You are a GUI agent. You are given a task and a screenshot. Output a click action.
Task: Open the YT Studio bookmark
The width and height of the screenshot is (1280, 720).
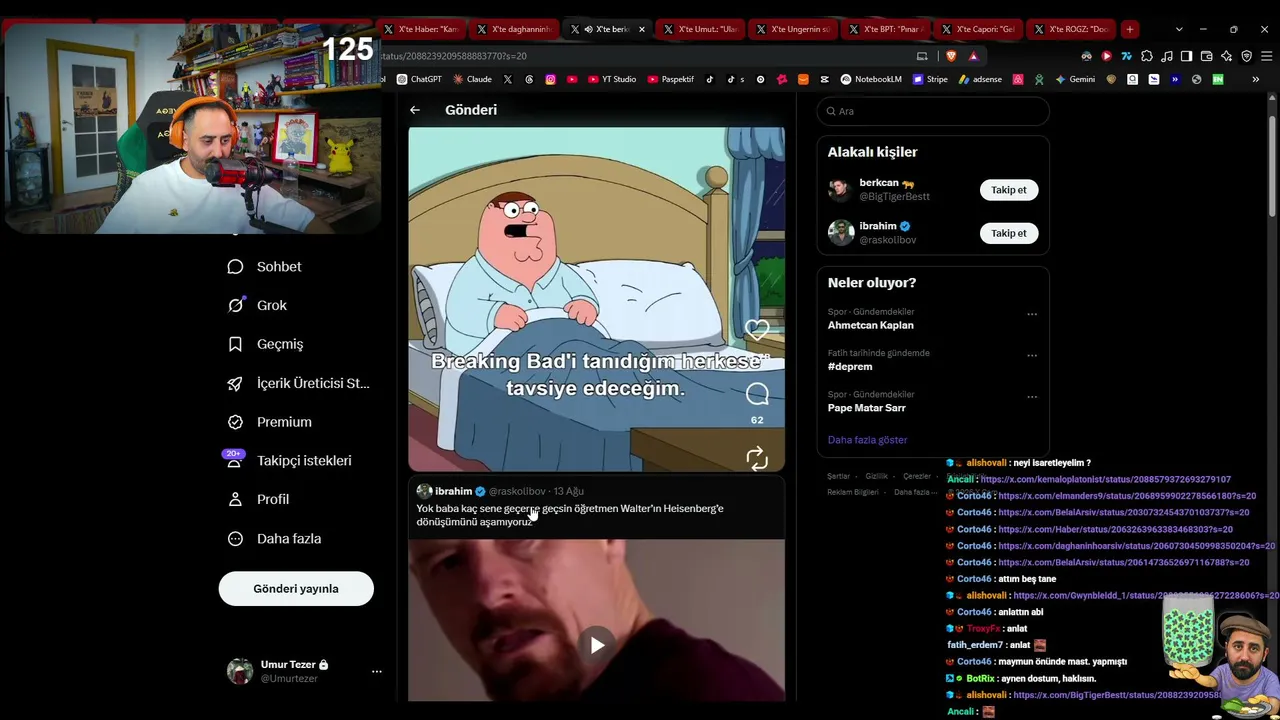pos(612,79)
